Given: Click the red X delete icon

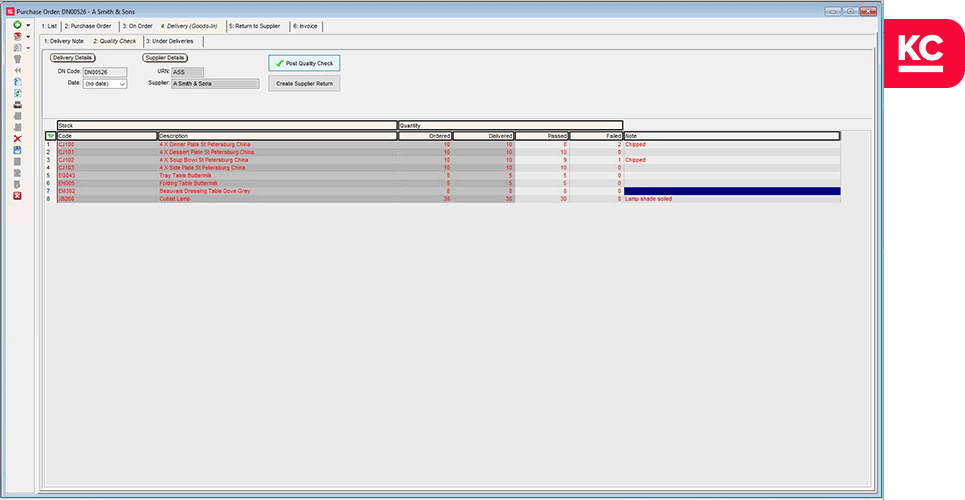Looking at the screenshot, I should [17, 139].
